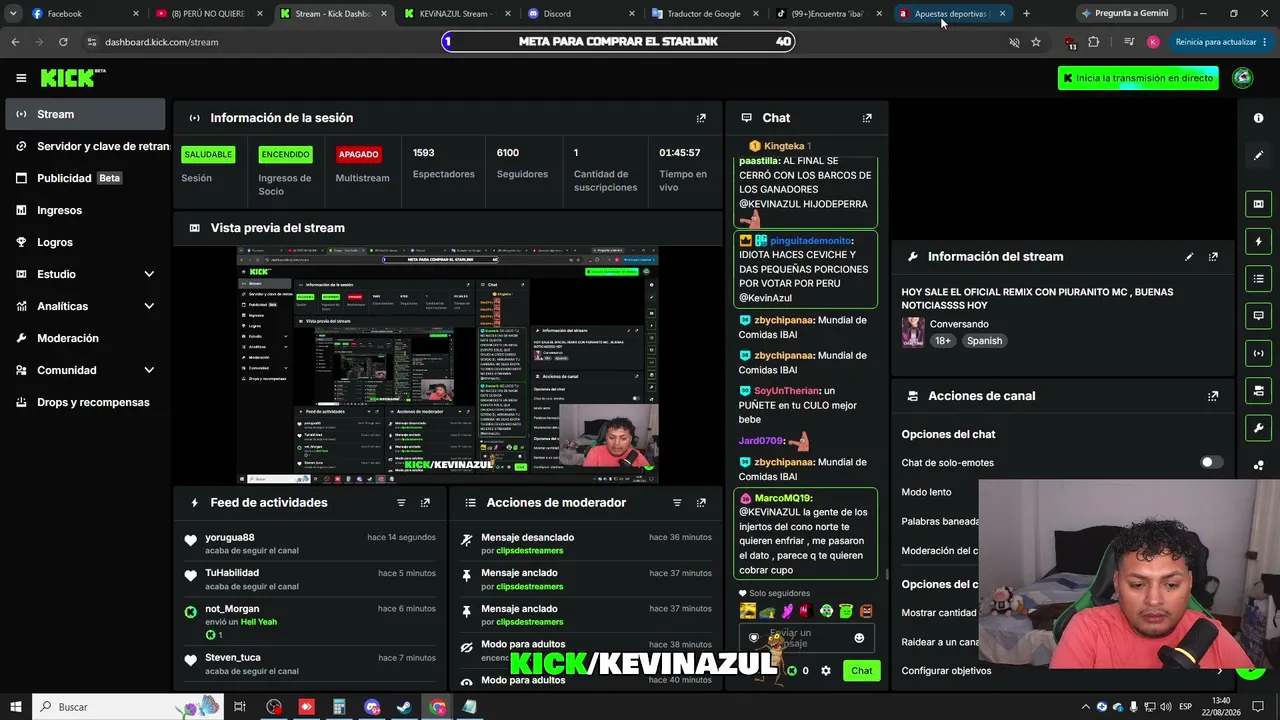The width and height of the screenshot is (1280, 720).
Task: Switch to the Discord browser tab
Action: 580,14
